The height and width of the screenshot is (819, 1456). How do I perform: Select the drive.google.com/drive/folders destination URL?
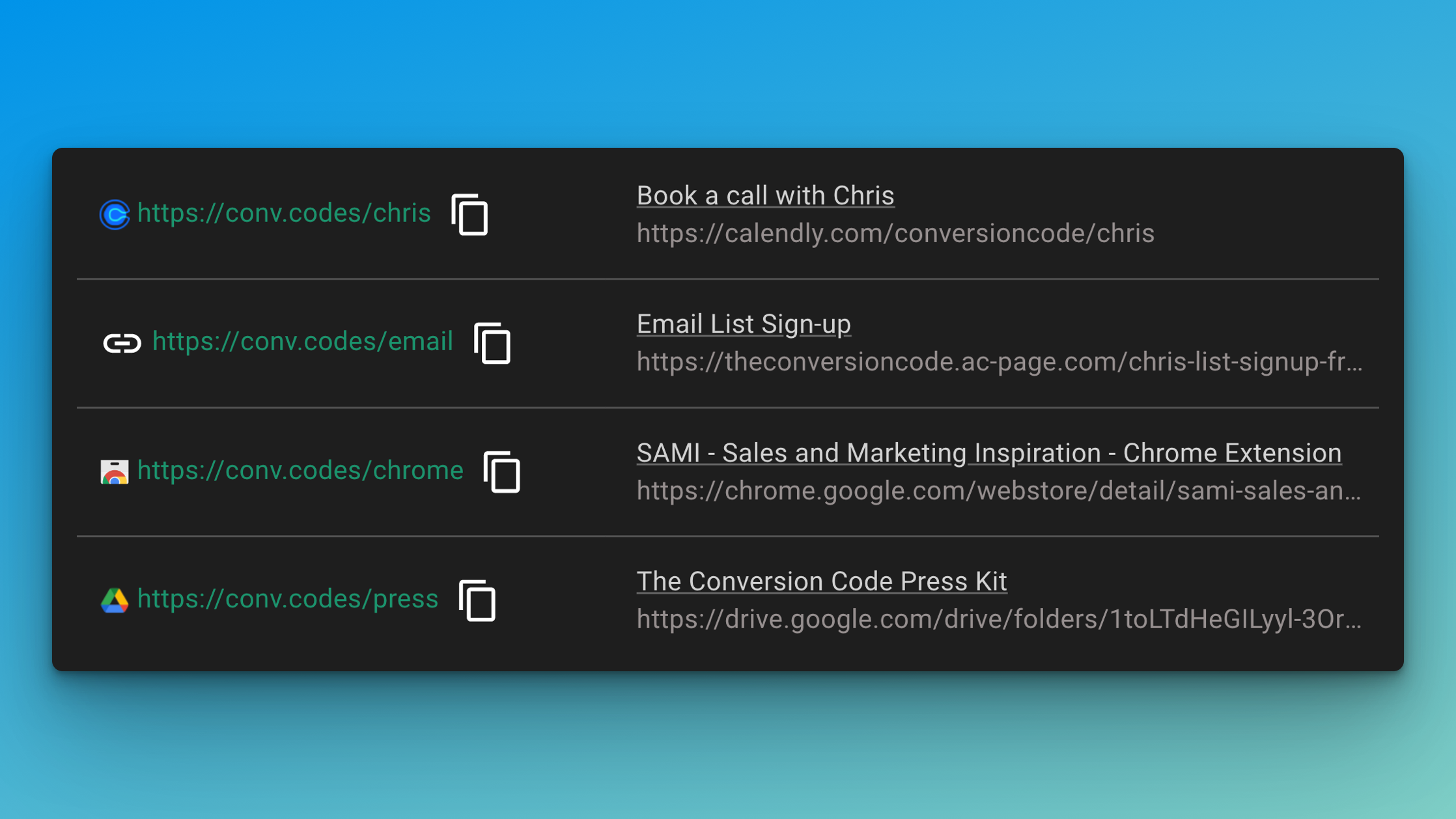(999, 618)
